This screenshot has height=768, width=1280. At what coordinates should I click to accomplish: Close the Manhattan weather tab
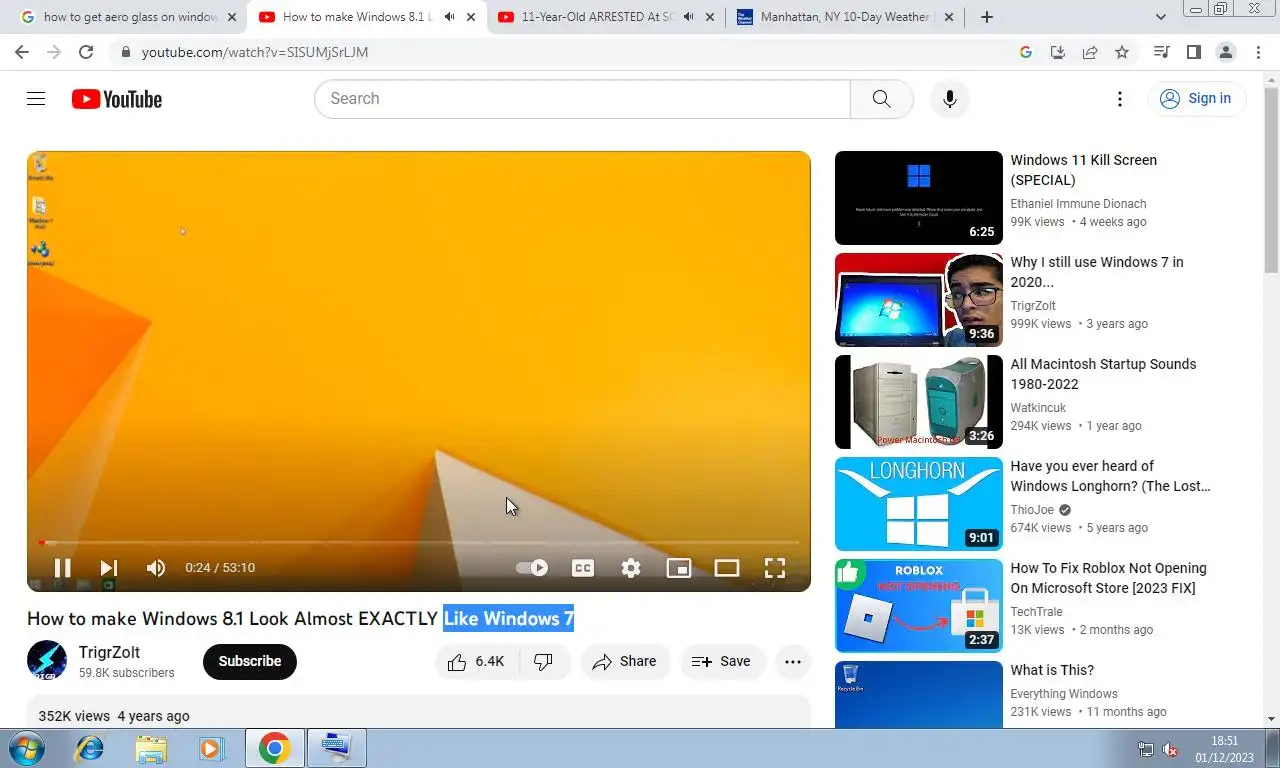(949, 17)
